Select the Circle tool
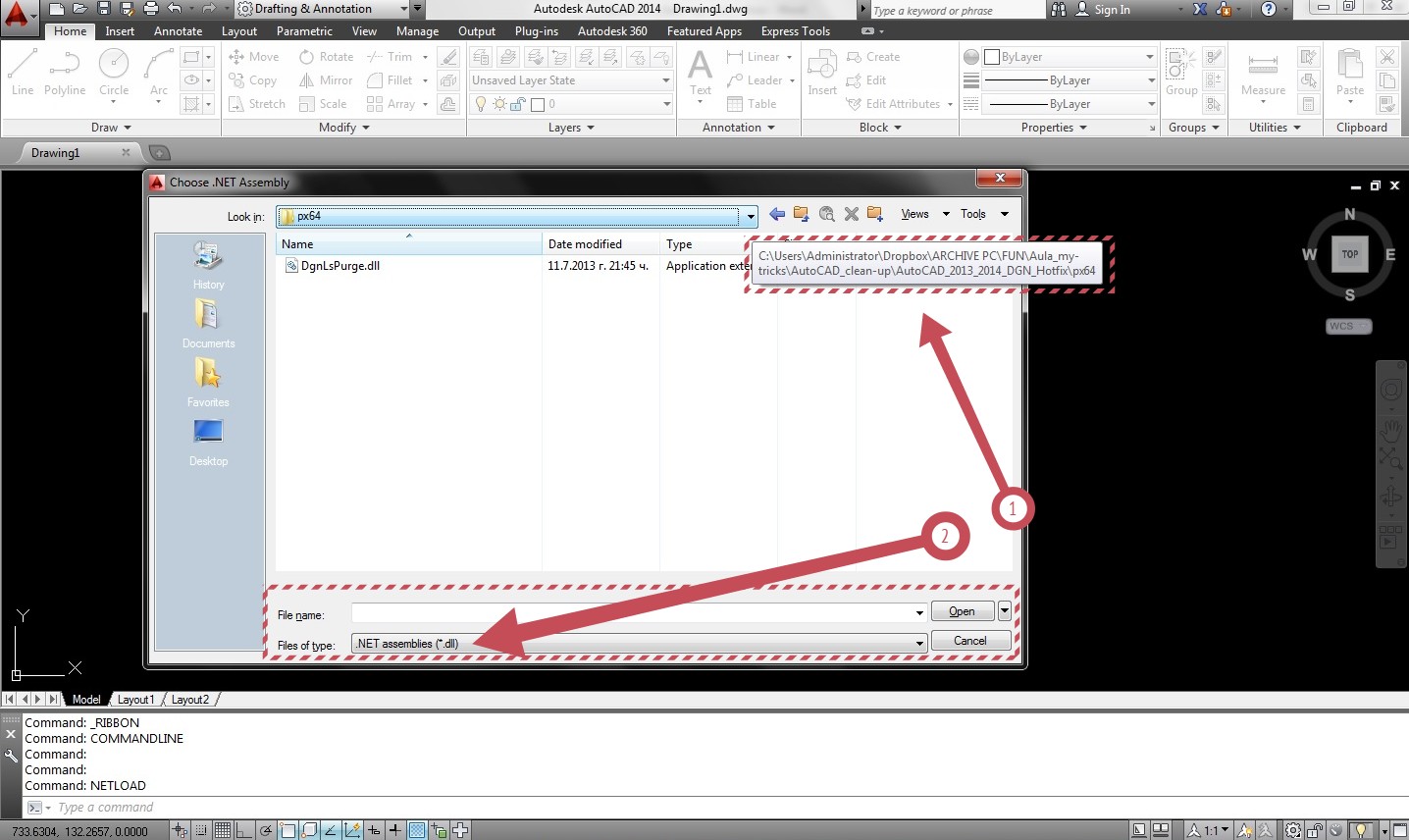1409x840 pixels. coord(114,74)
